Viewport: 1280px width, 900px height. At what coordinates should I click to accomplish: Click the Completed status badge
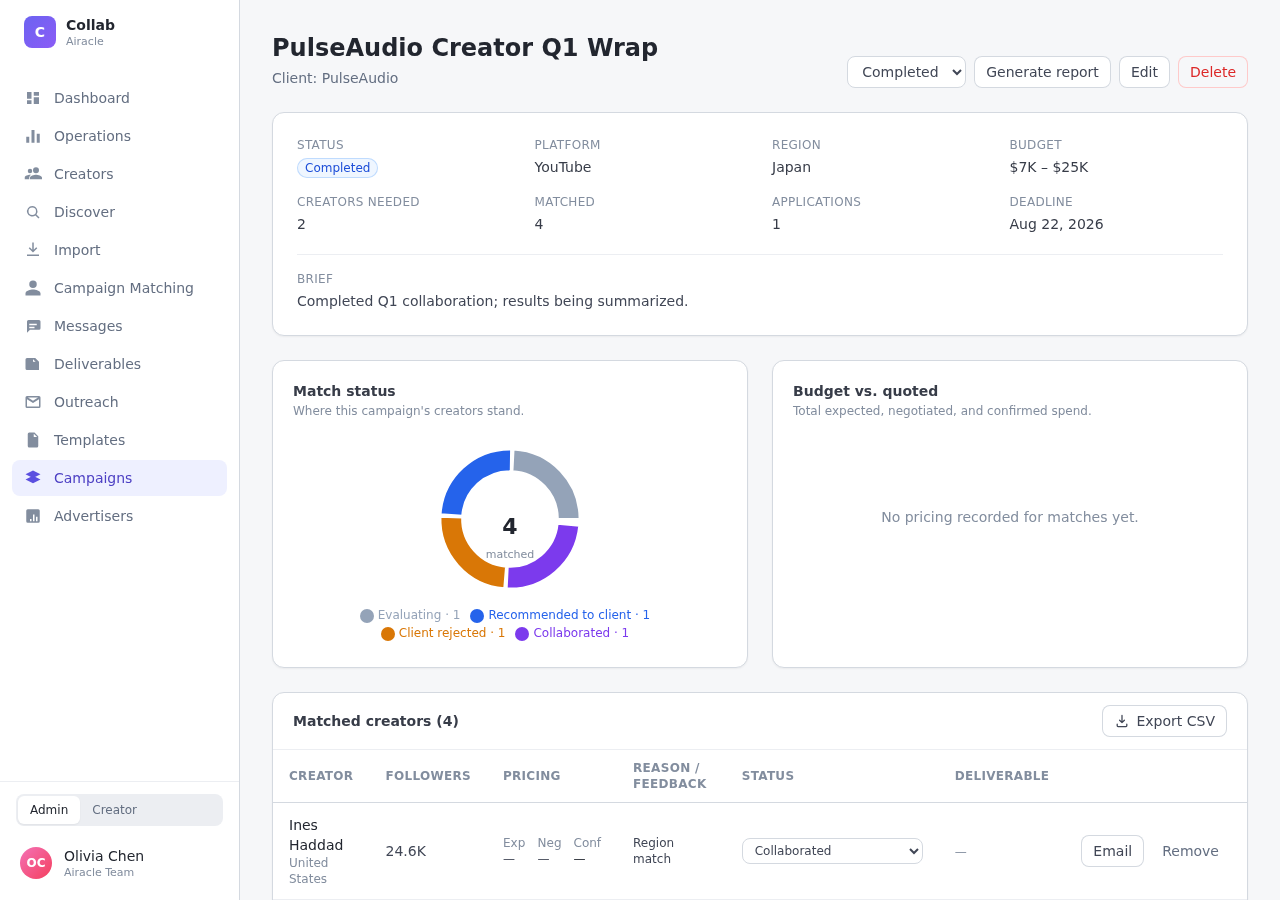[337, 168]
